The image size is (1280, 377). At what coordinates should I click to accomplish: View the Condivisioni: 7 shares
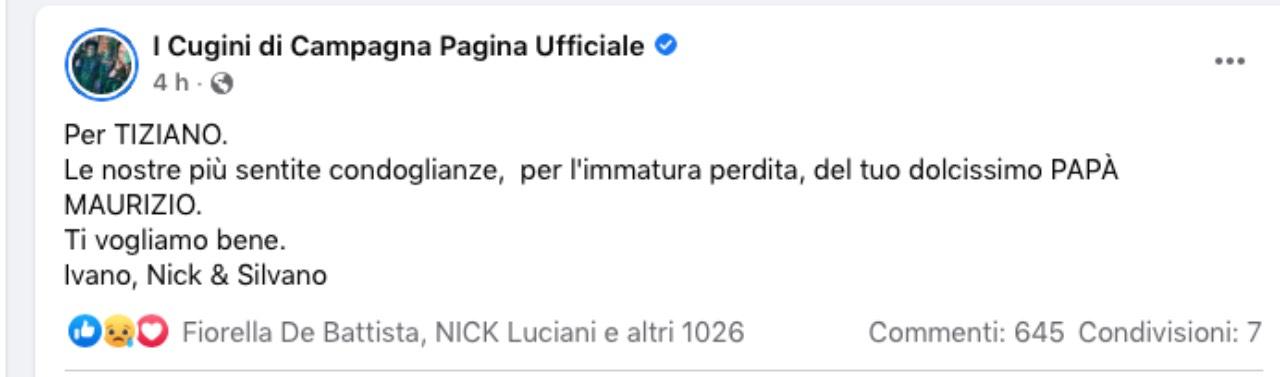(x=1170, y=333)
